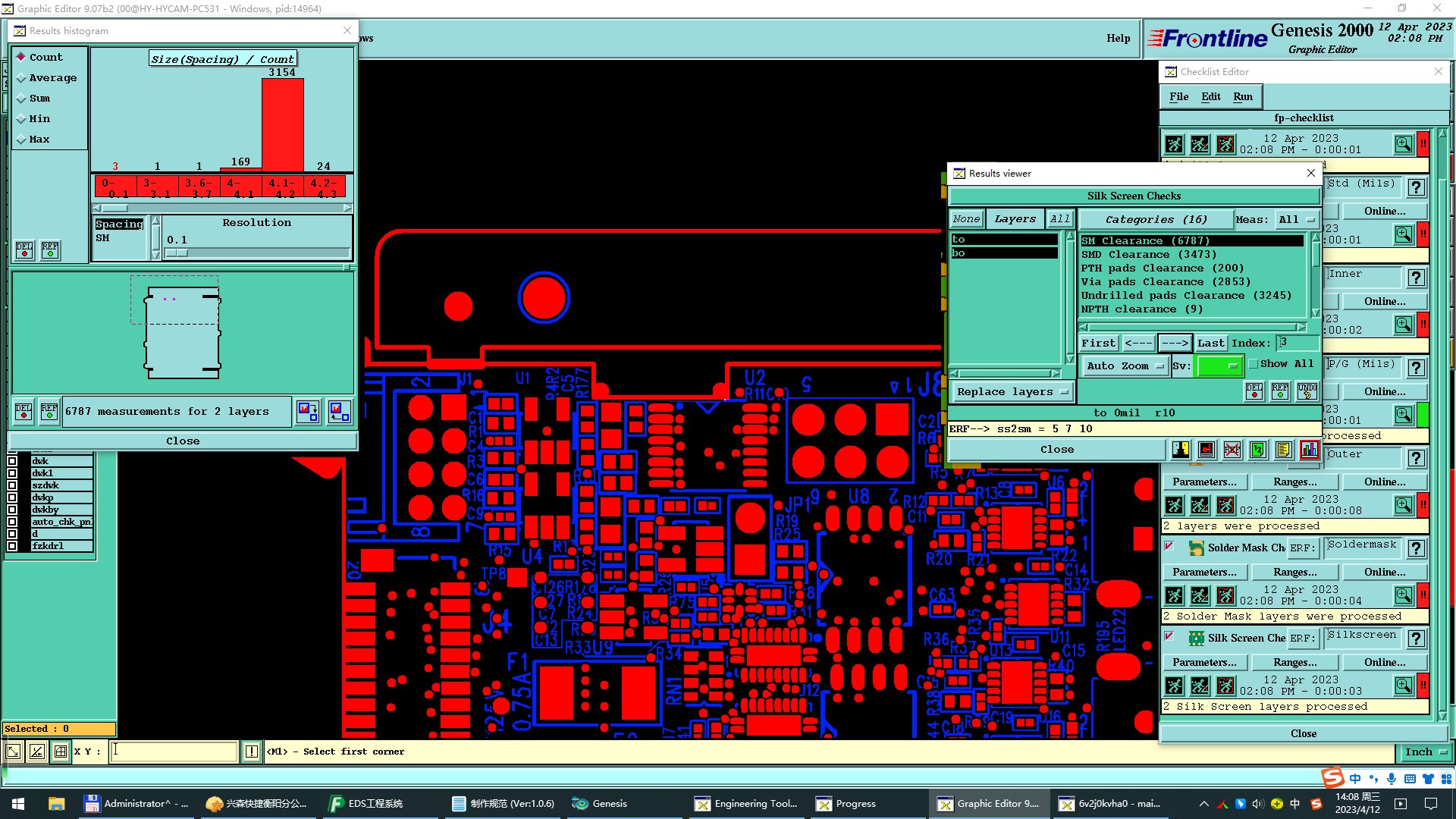Click the yellow-and-black icon beside Results viewer Close

(x=1181, y=450)
